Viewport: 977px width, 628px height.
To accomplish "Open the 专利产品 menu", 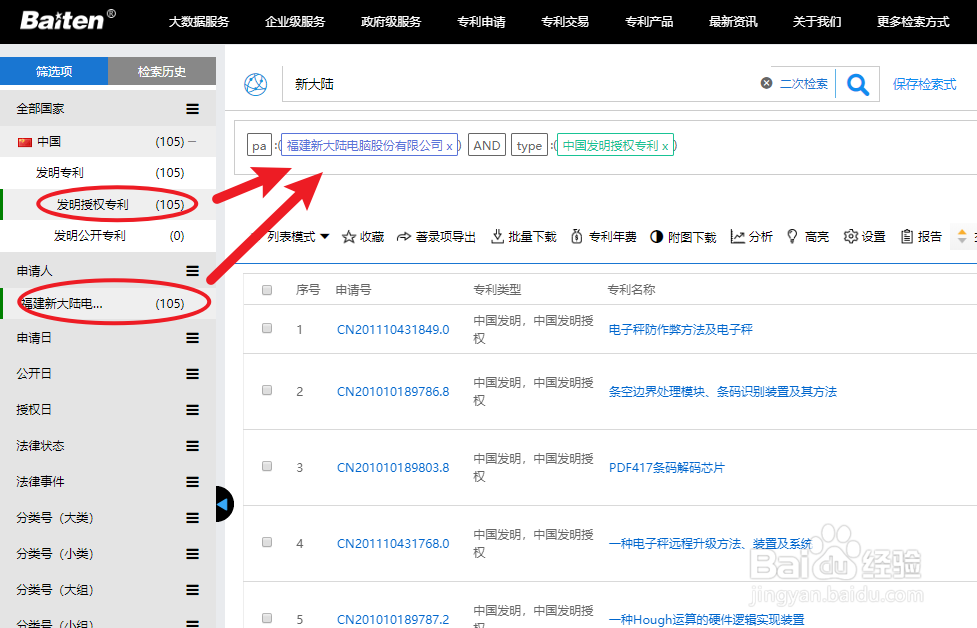I will 649,22.
